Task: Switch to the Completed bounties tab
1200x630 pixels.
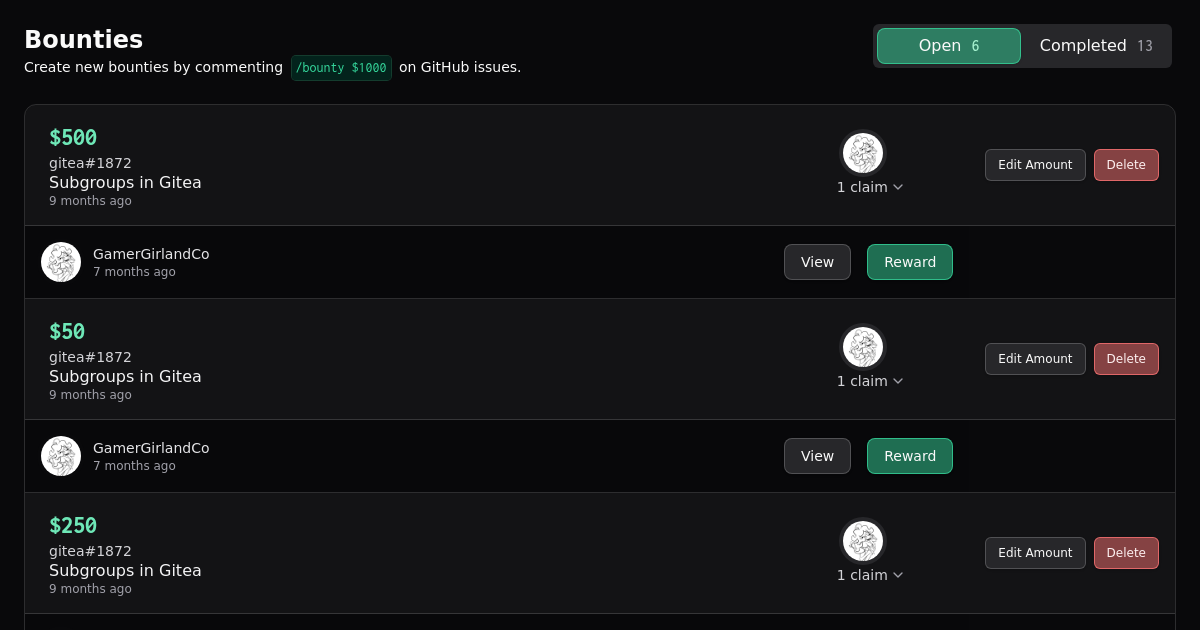Action: click(x=1095, y=46)
